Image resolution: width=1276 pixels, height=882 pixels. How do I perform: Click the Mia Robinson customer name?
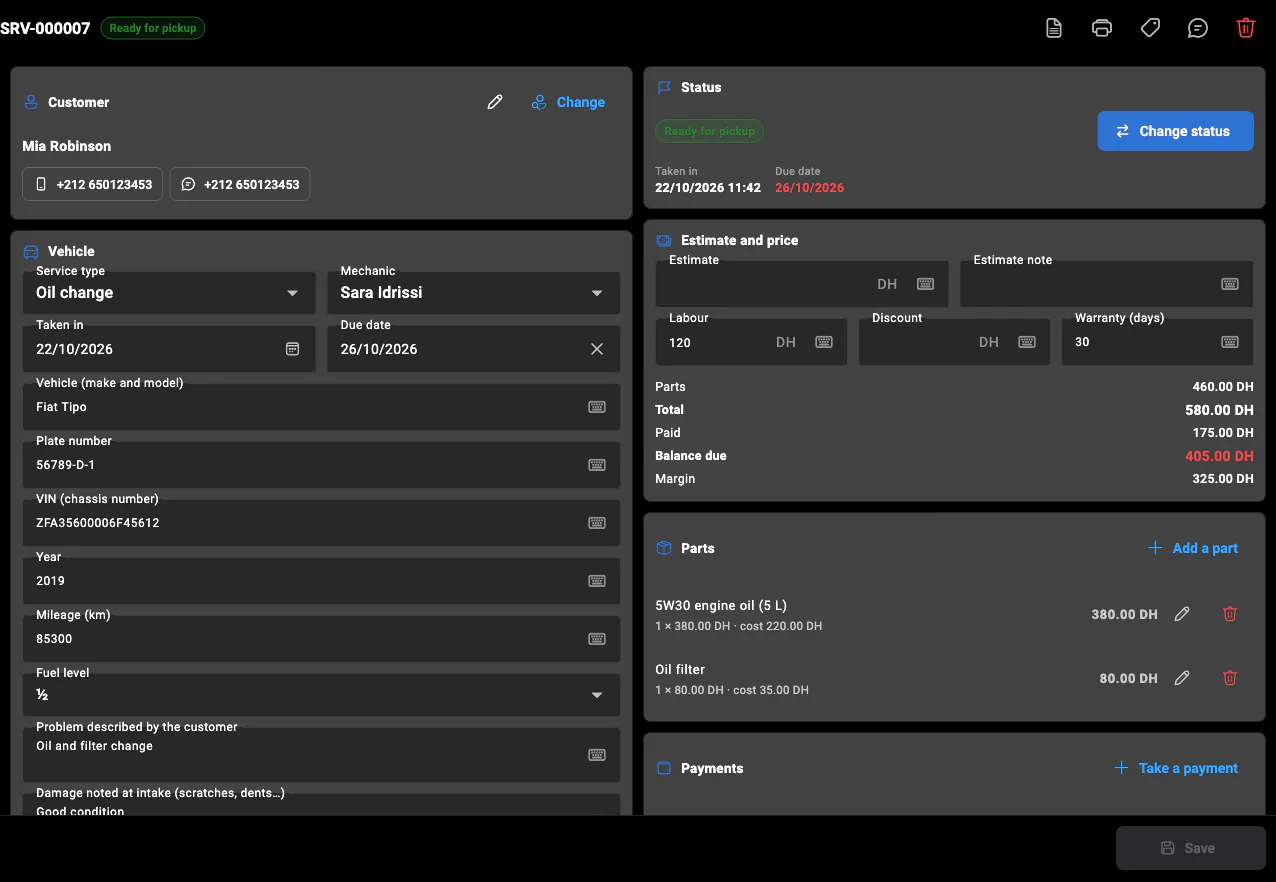[67, 146]
